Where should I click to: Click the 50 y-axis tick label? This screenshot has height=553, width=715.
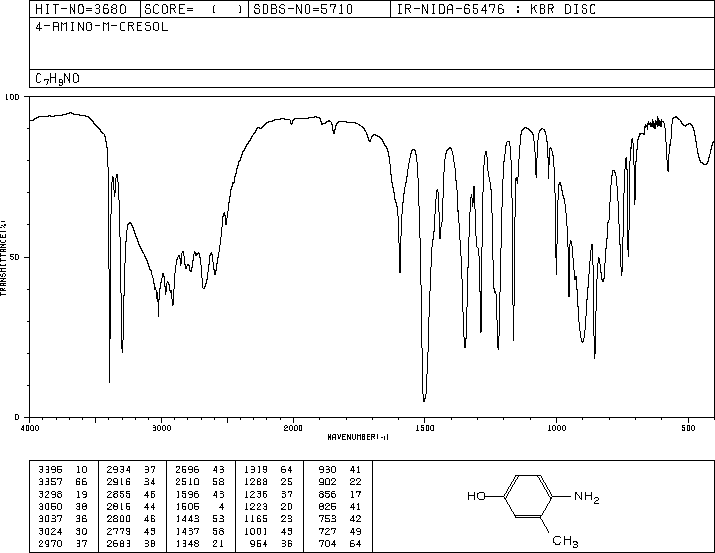coord(15,257)
